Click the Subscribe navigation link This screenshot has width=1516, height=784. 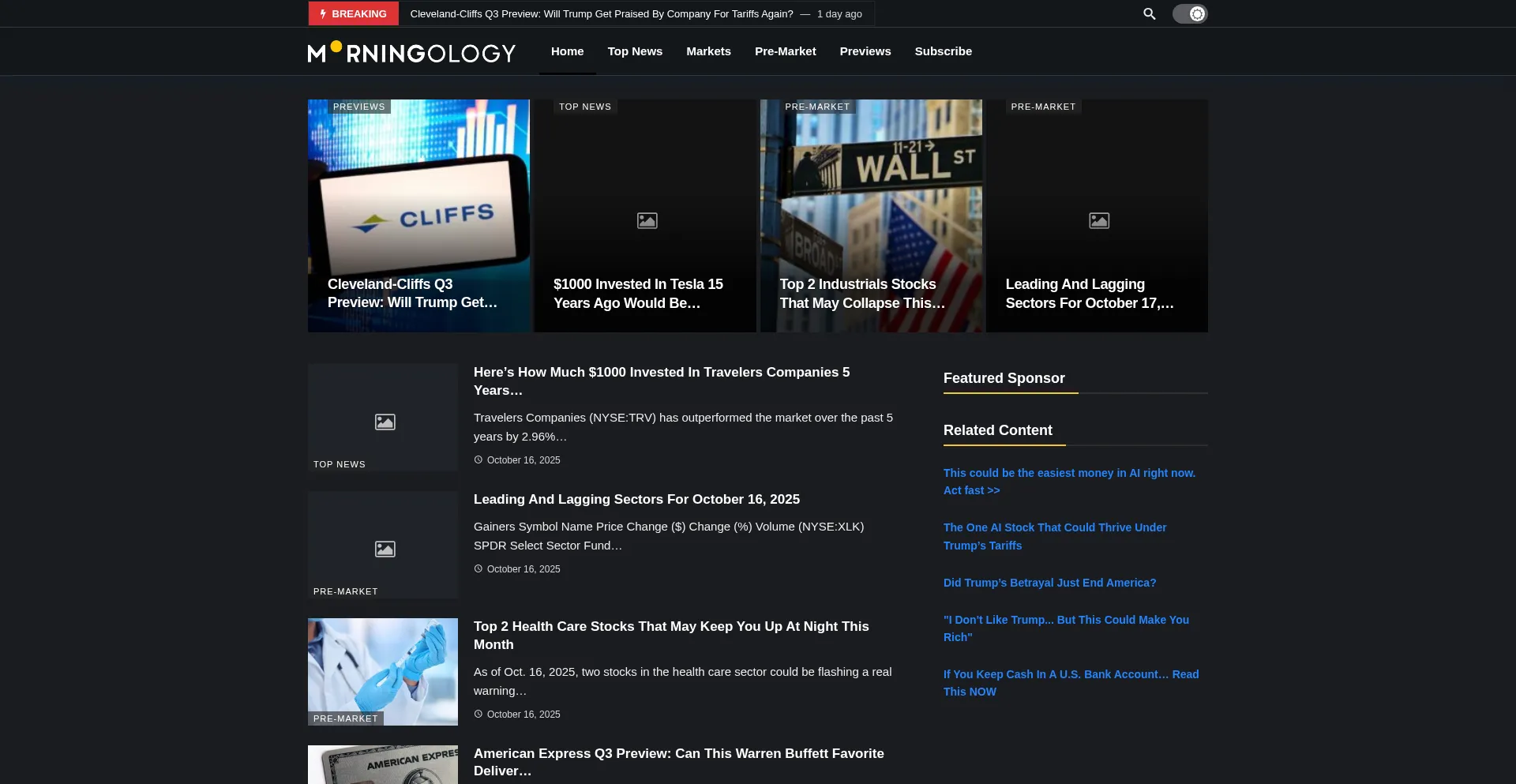(x=943, y=51)
